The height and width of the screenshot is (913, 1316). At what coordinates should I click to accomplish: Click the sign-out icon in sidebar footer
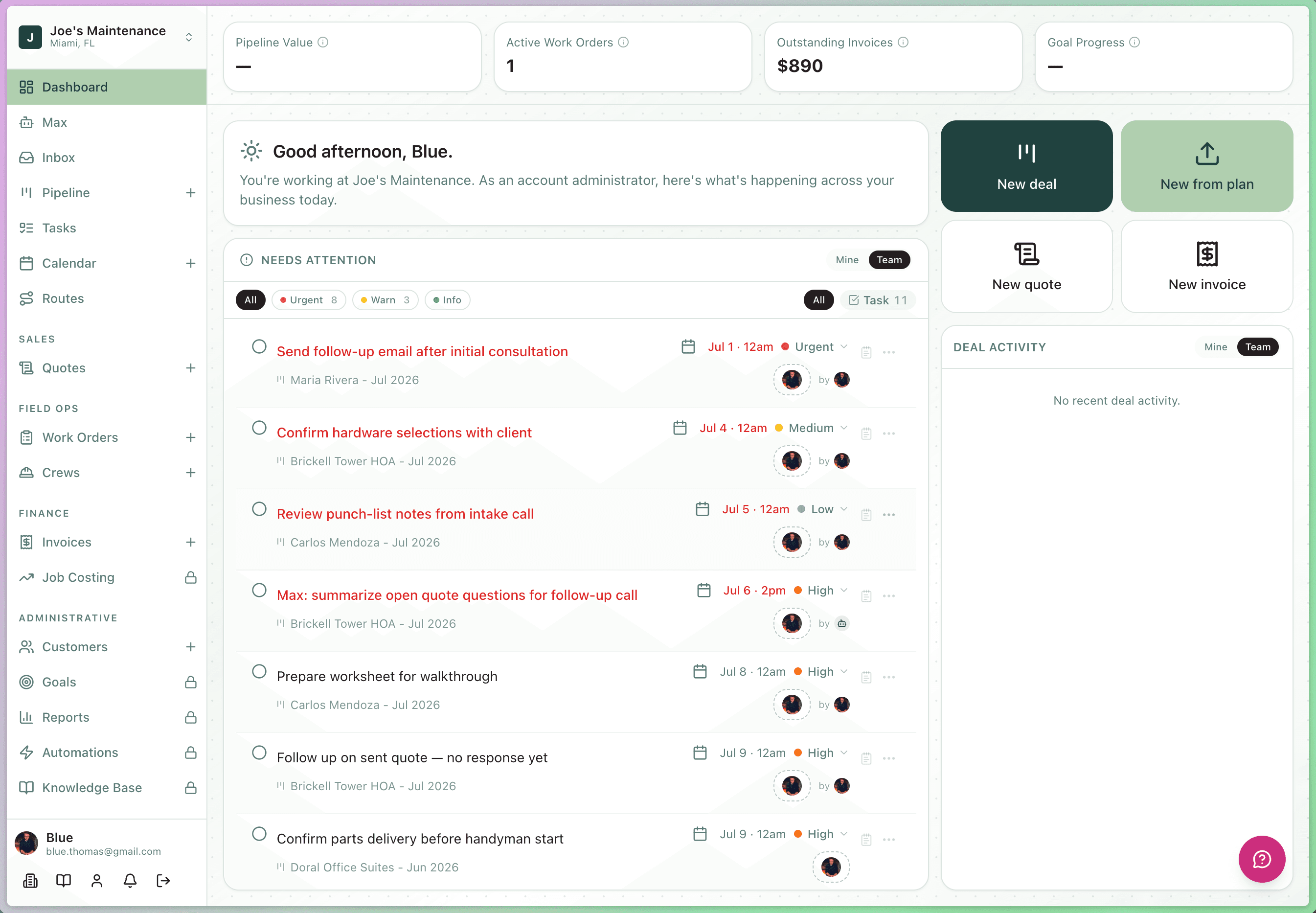163,880
